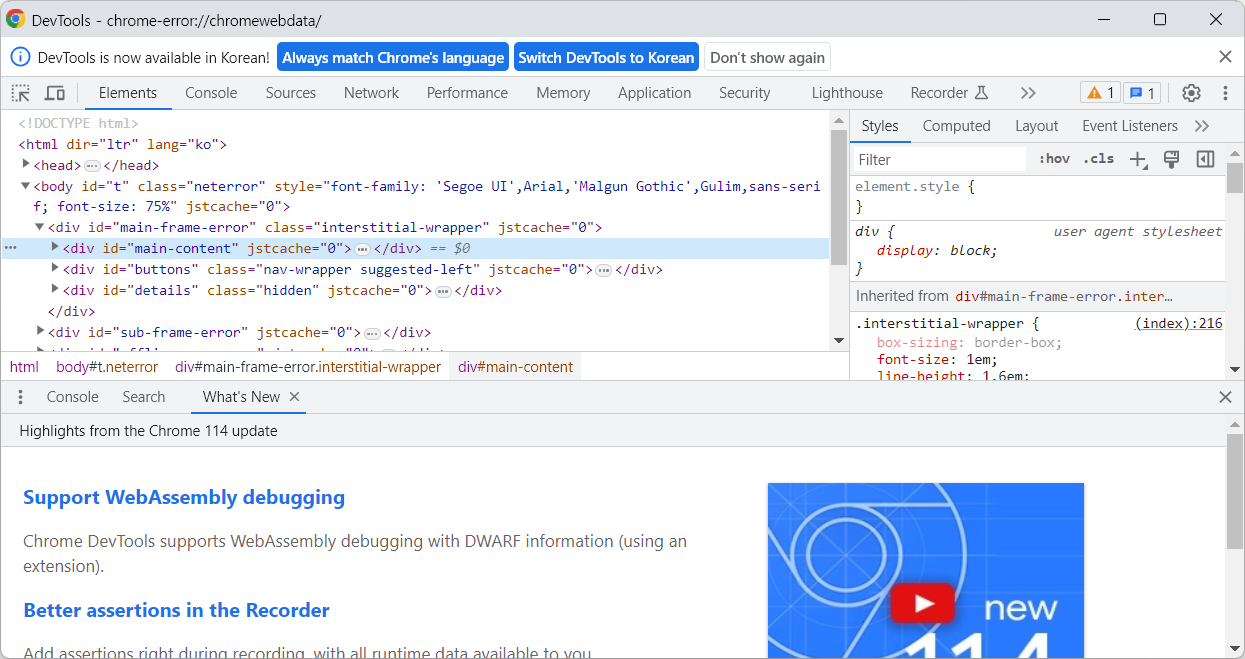Click the display: block declaration
Viewport: 1245px width, 659px height.
tap(937, 251)
